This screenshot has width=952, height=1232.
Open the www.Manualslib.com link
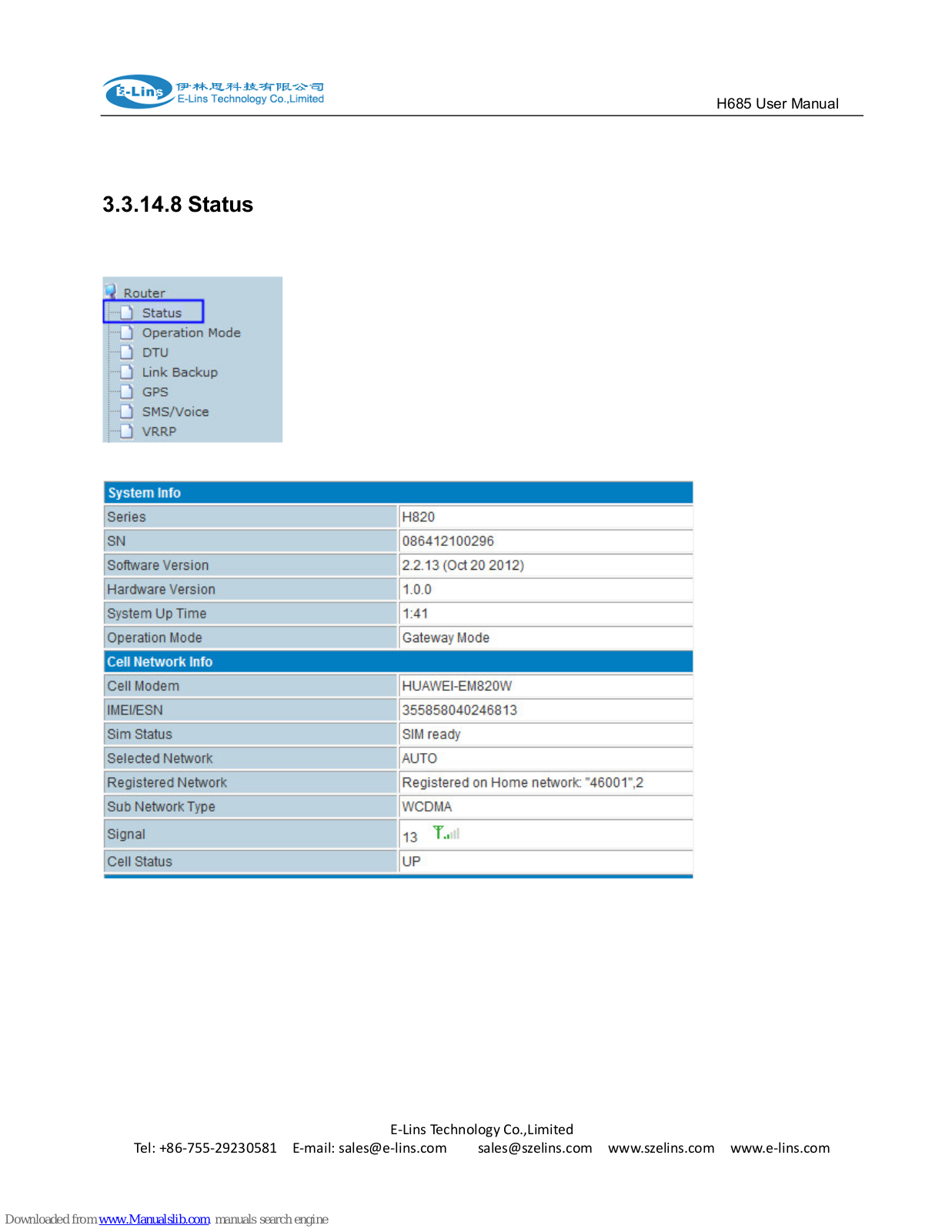click(x=154, y=1219)
